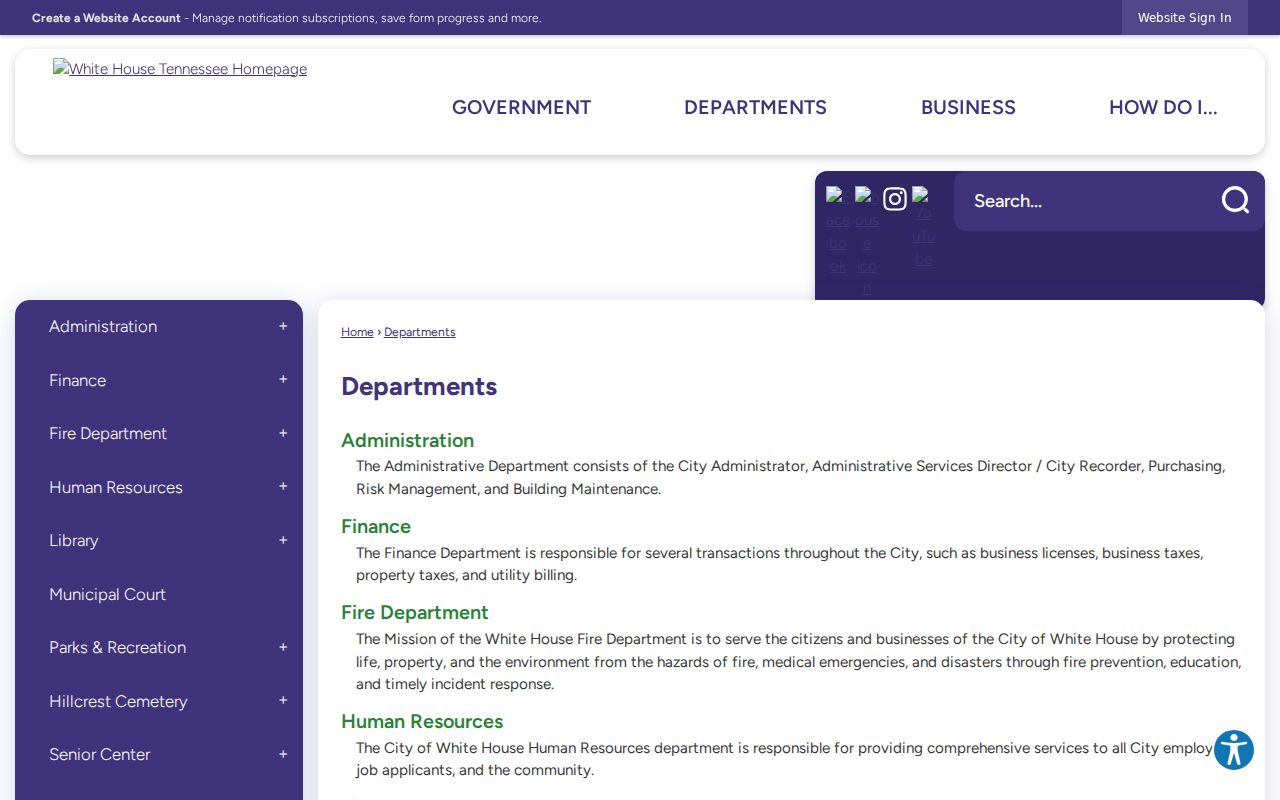Expand the Human Resources sidebar submenu
Viewport: 1280px width, 800px height.
click(x=283, y=487)
